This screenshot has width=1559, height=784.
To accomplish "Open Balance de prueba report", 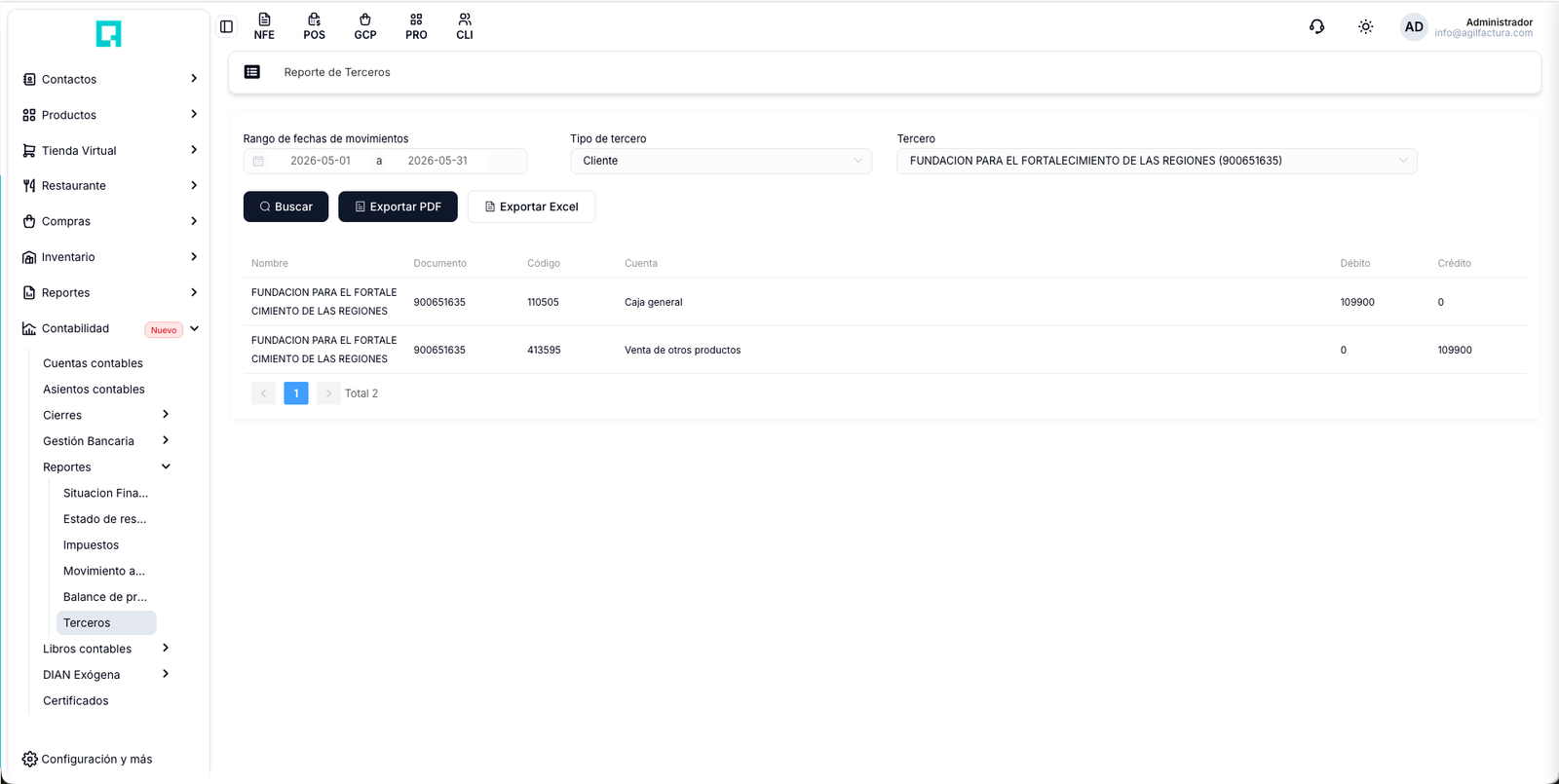I will tap(104, 597).
